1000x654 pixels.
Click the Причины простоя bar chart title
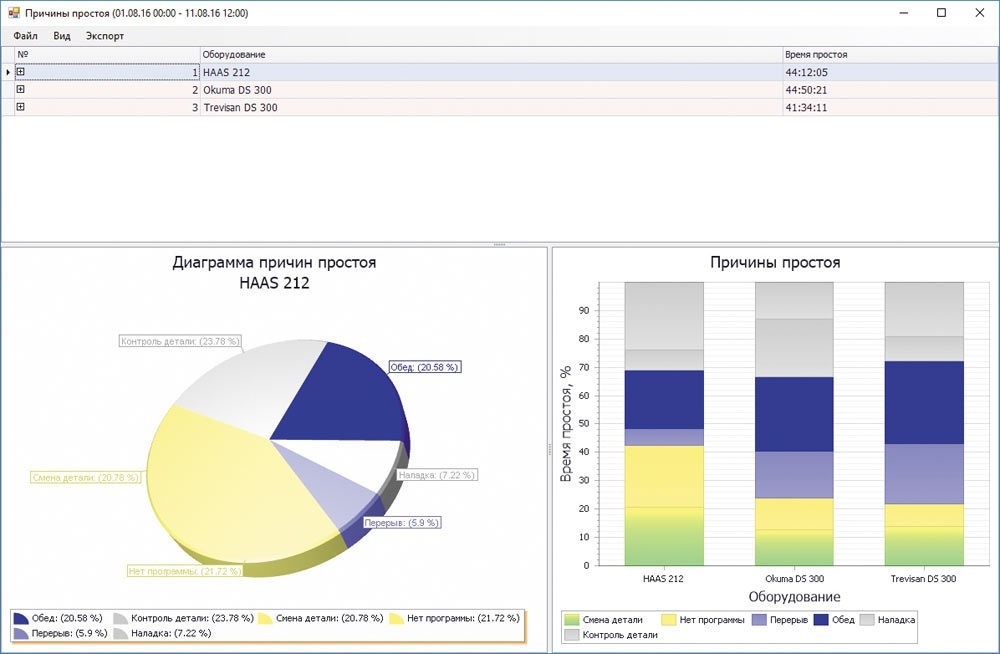[x=775, y=262]
